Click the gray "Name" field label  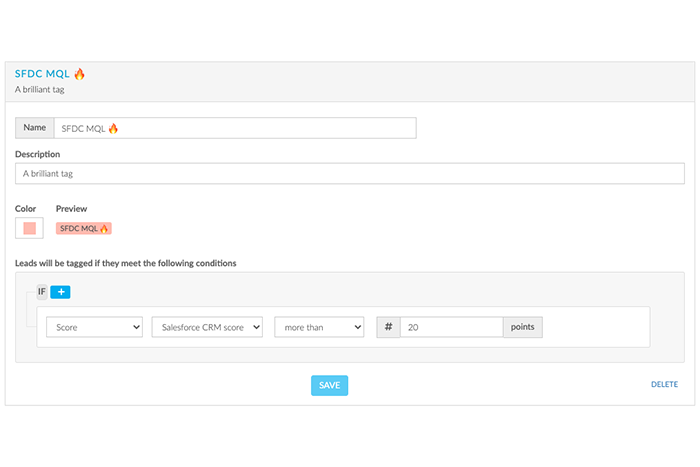[x=35, y=128]
